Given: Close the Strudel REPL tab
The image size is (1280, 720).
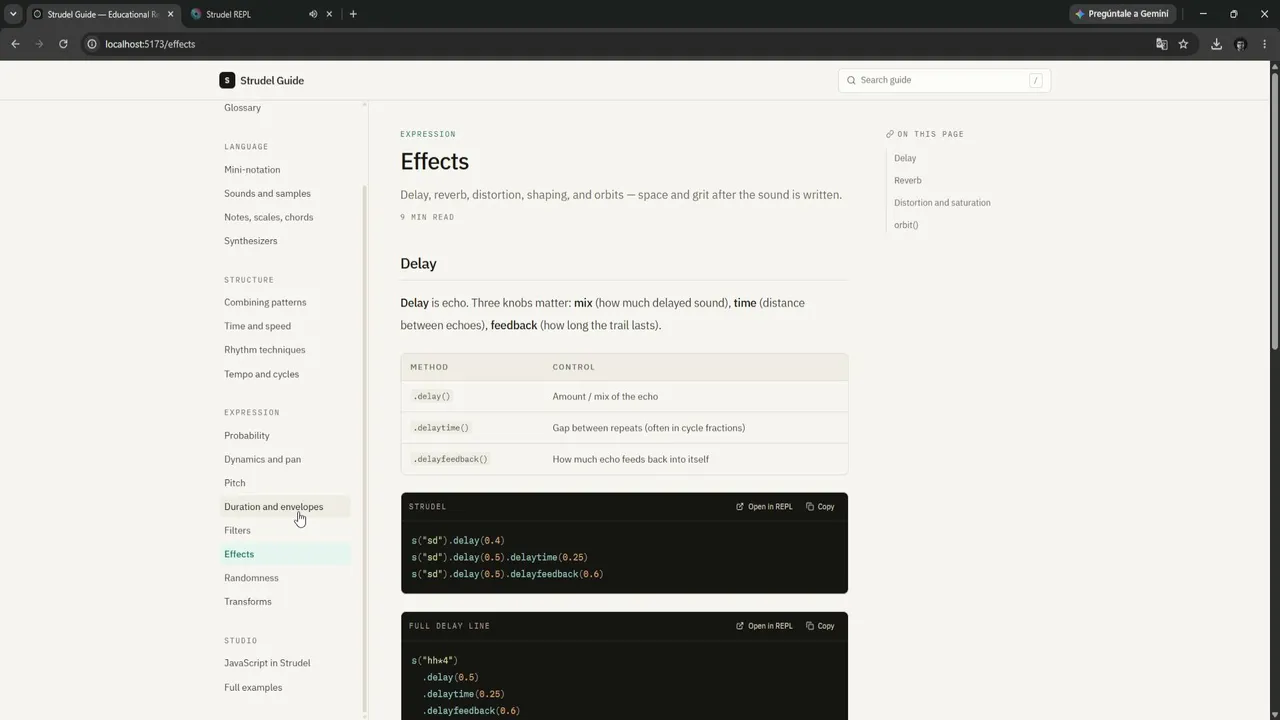Looking at the screenshot, I should tap(329, 14).
